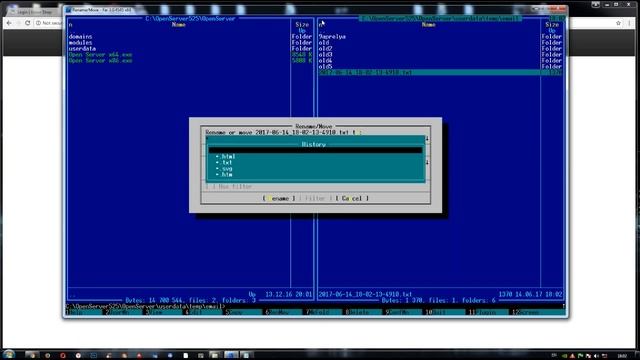The height and width of the screenshot is (360, 640).
Task: Click the taskbar clock
Action: (x=622, y=356)
